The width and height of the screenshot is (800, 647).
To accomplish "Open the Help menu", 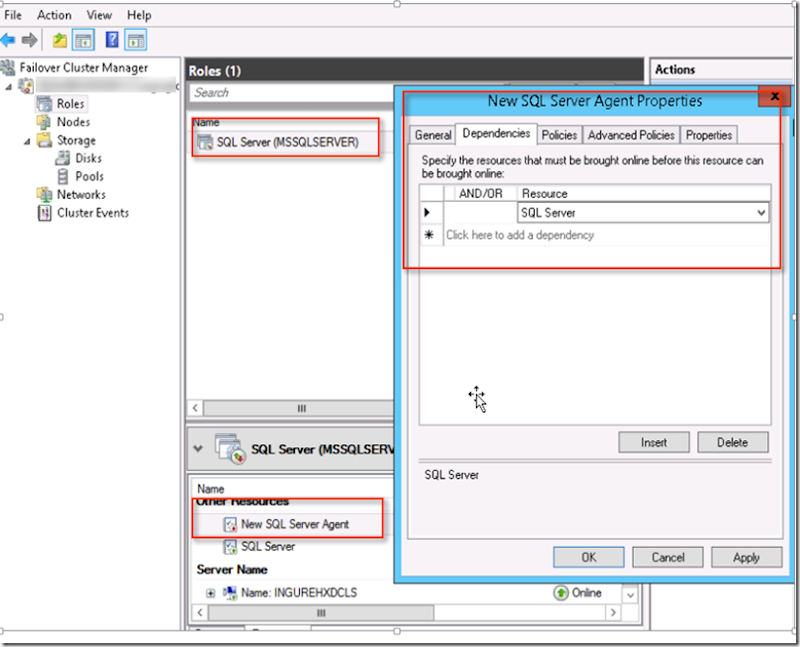I will tap(139, 15).
